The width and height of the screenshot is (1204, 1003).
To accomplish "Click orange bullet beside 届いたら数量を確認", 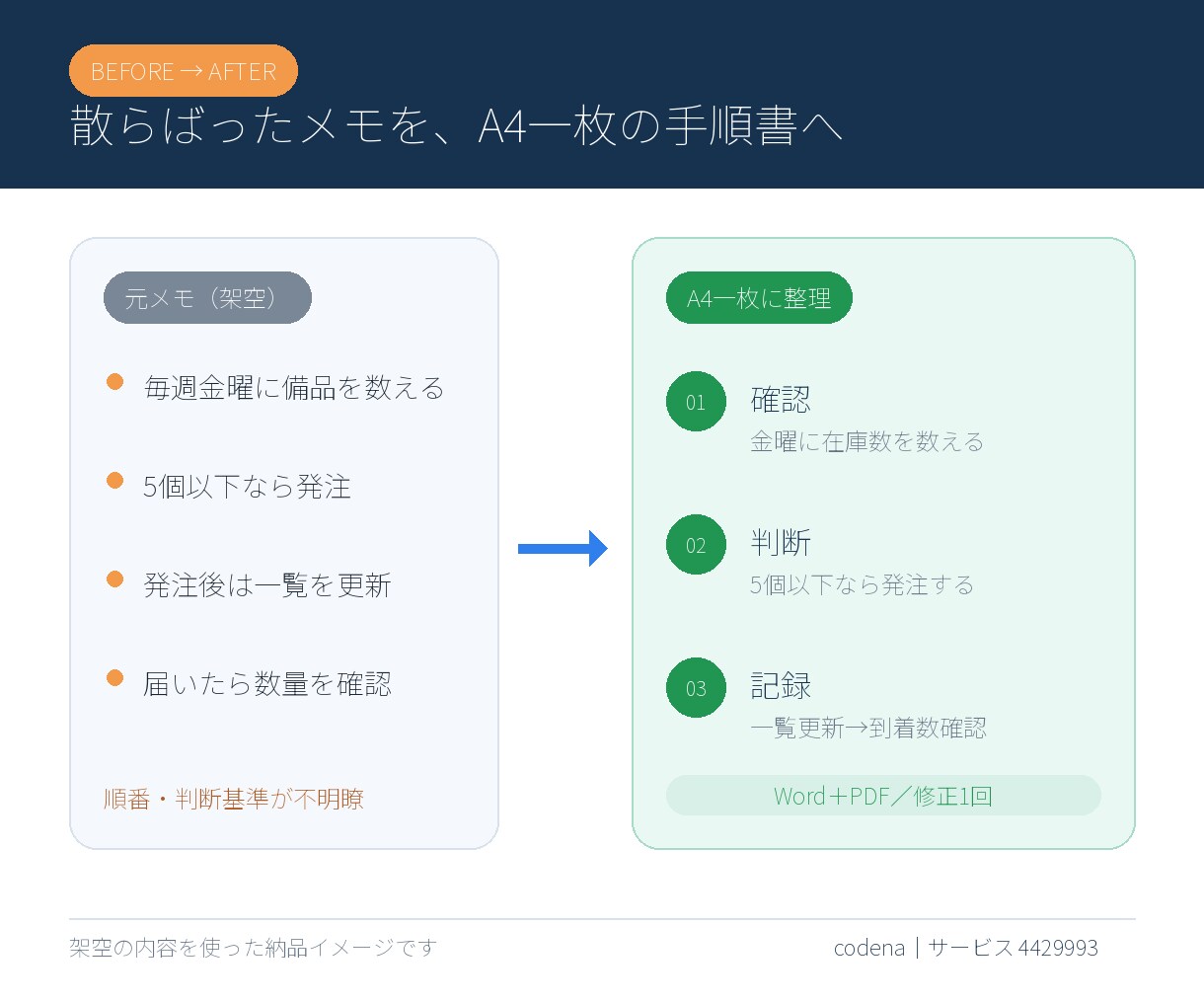I will click(115, 678).
